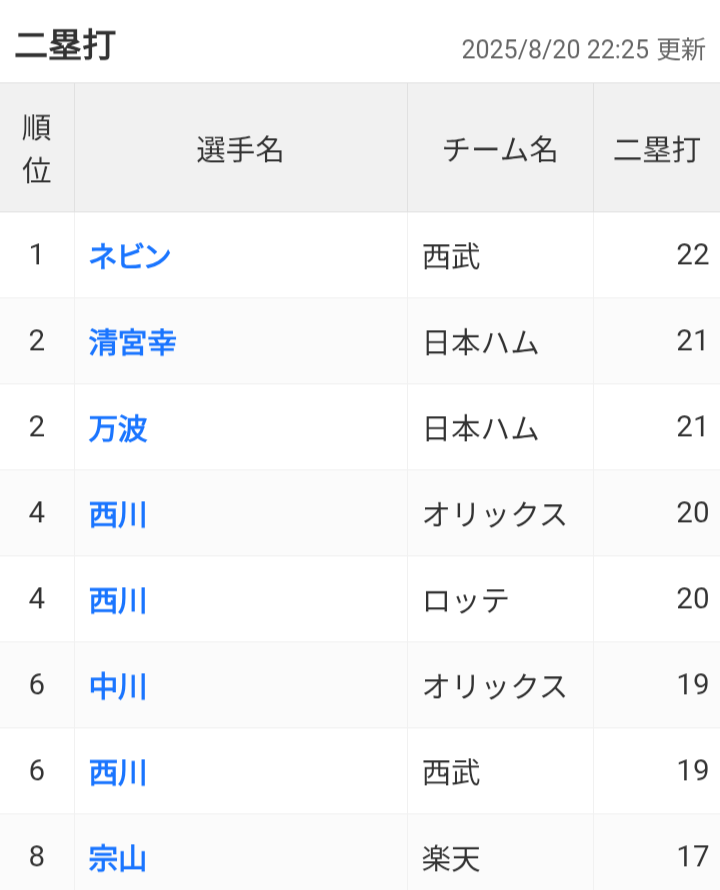Click the 順位 column header

(37, 149)
